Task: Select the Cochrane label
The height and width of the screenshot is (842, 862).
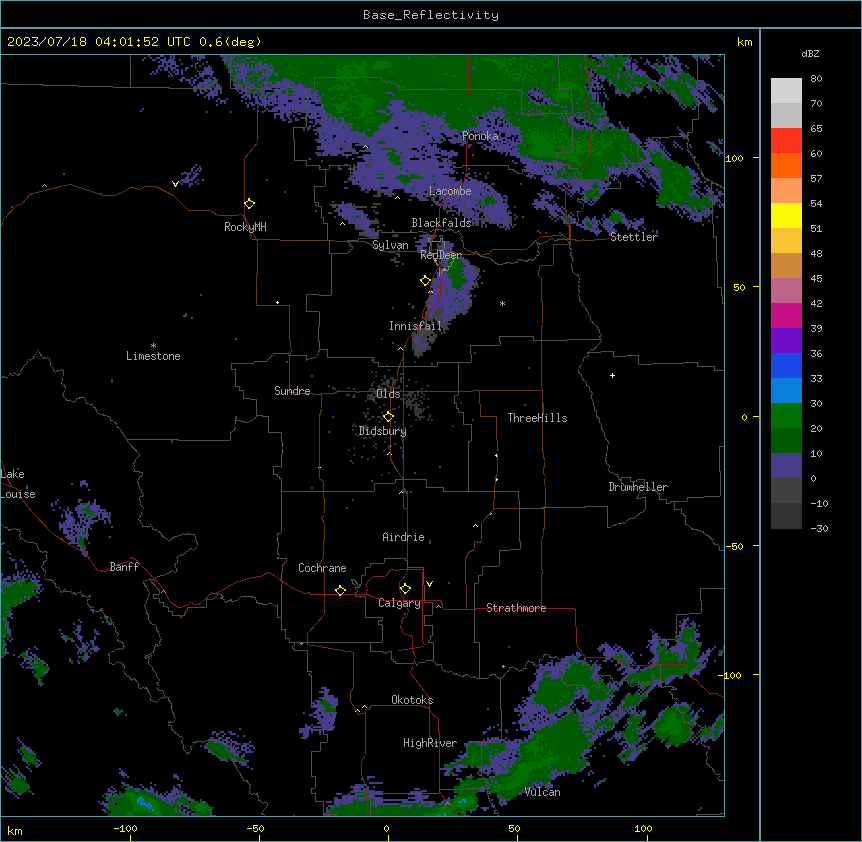Action: click(322, 568)
